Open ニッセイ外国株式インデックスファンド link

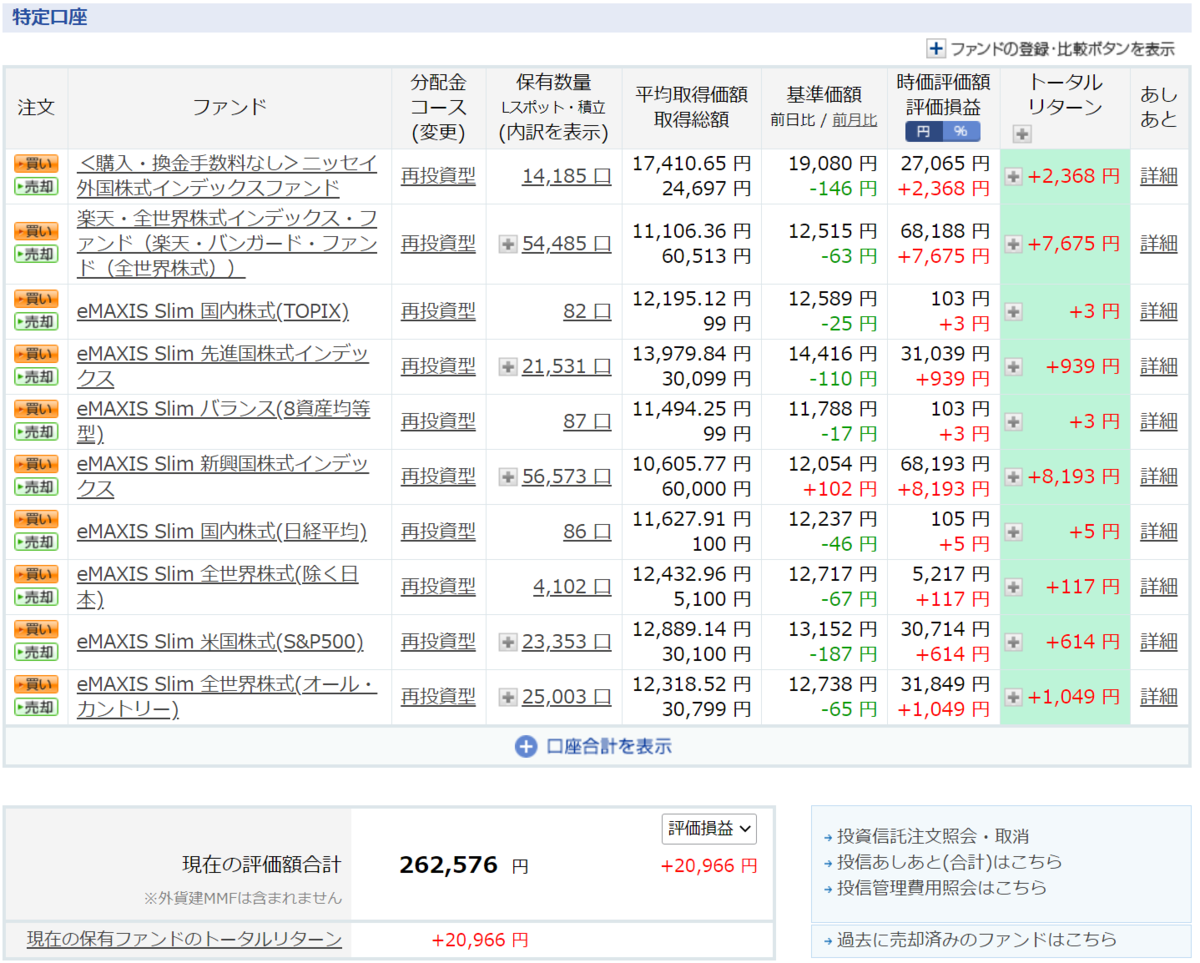[x=228, y=175]
